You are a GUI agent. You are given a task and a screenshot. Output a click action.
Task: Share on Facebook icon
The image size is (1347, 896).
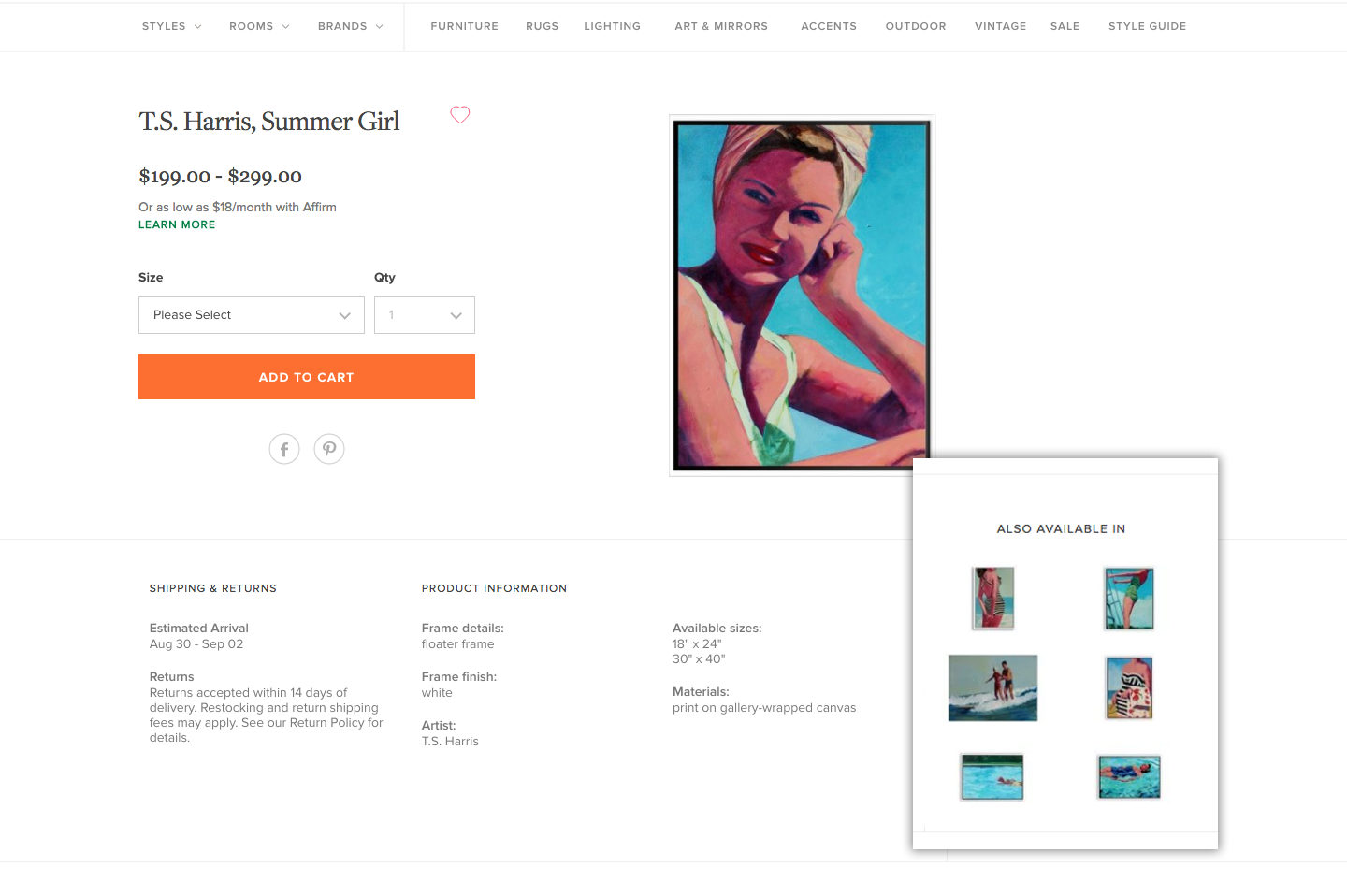(284, 449)
